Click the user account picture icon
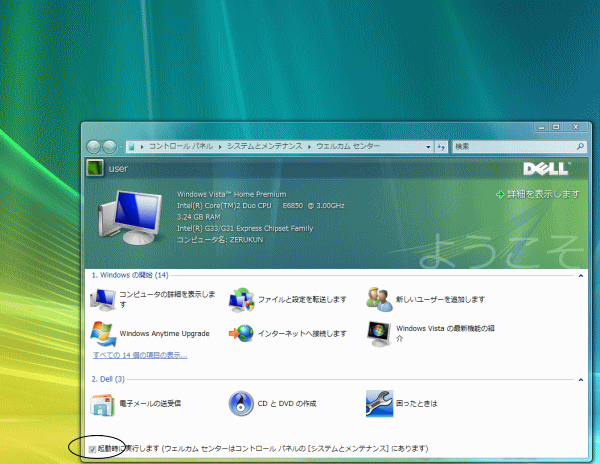 tap(95, 168)
